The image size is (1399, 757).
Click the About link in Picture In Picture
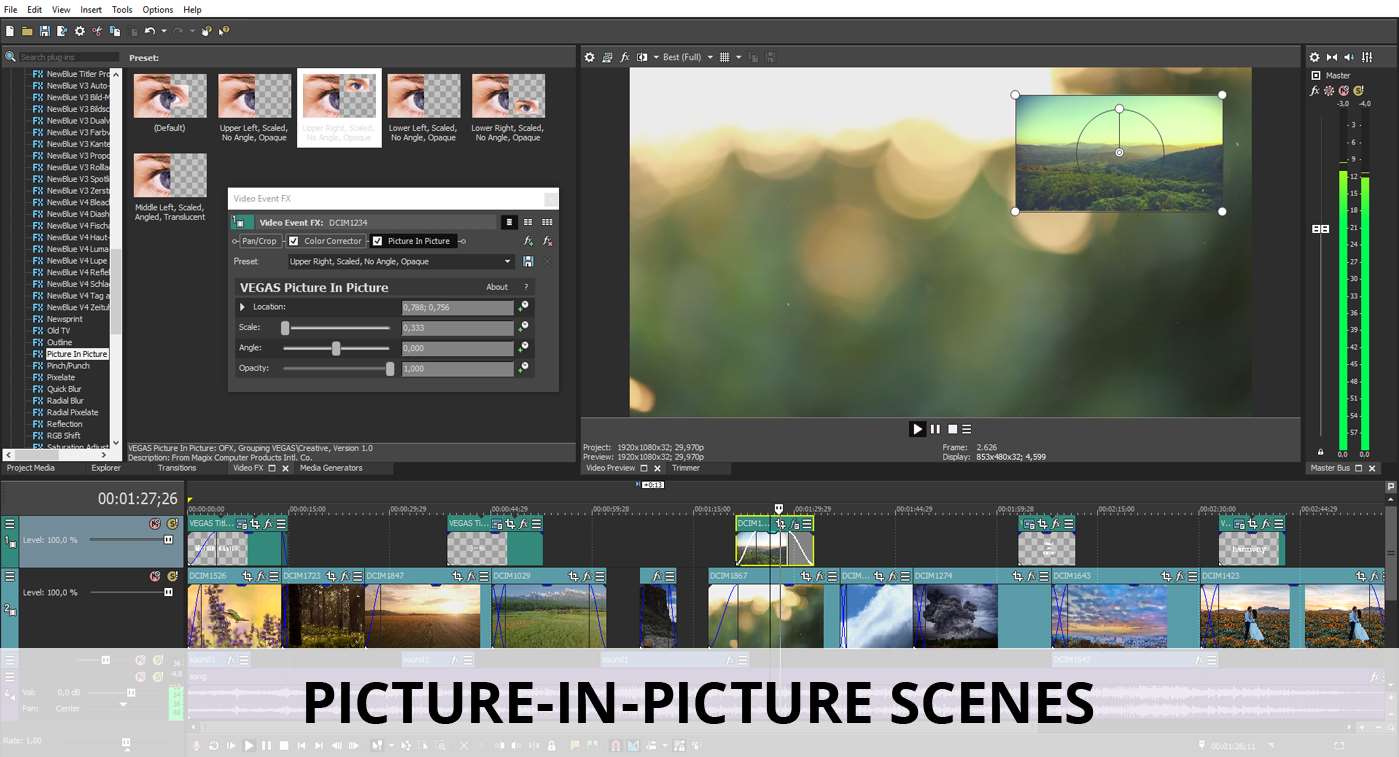[x=497, y=287]
